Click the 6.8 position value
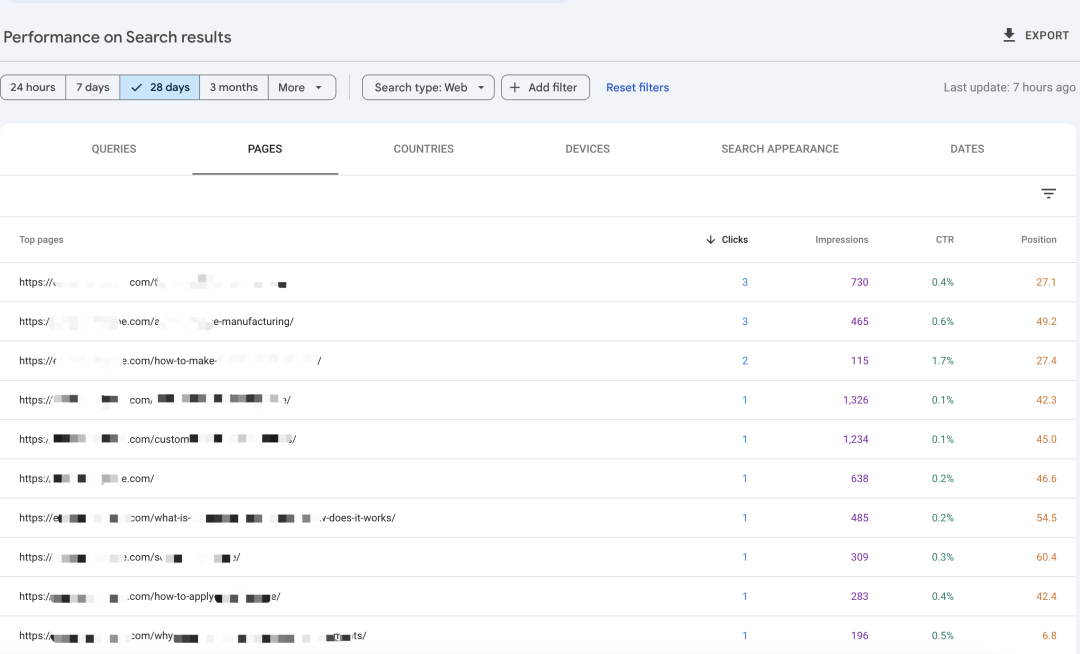This screenshot has width=1080, height=654. [x=1049, y=635]
